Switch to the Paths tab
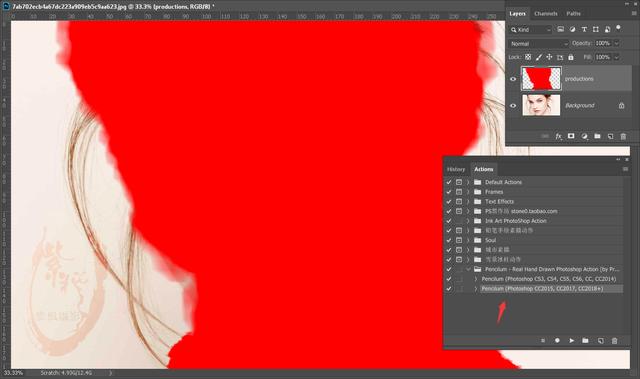The image size is (640, 379). click(573, 13)
